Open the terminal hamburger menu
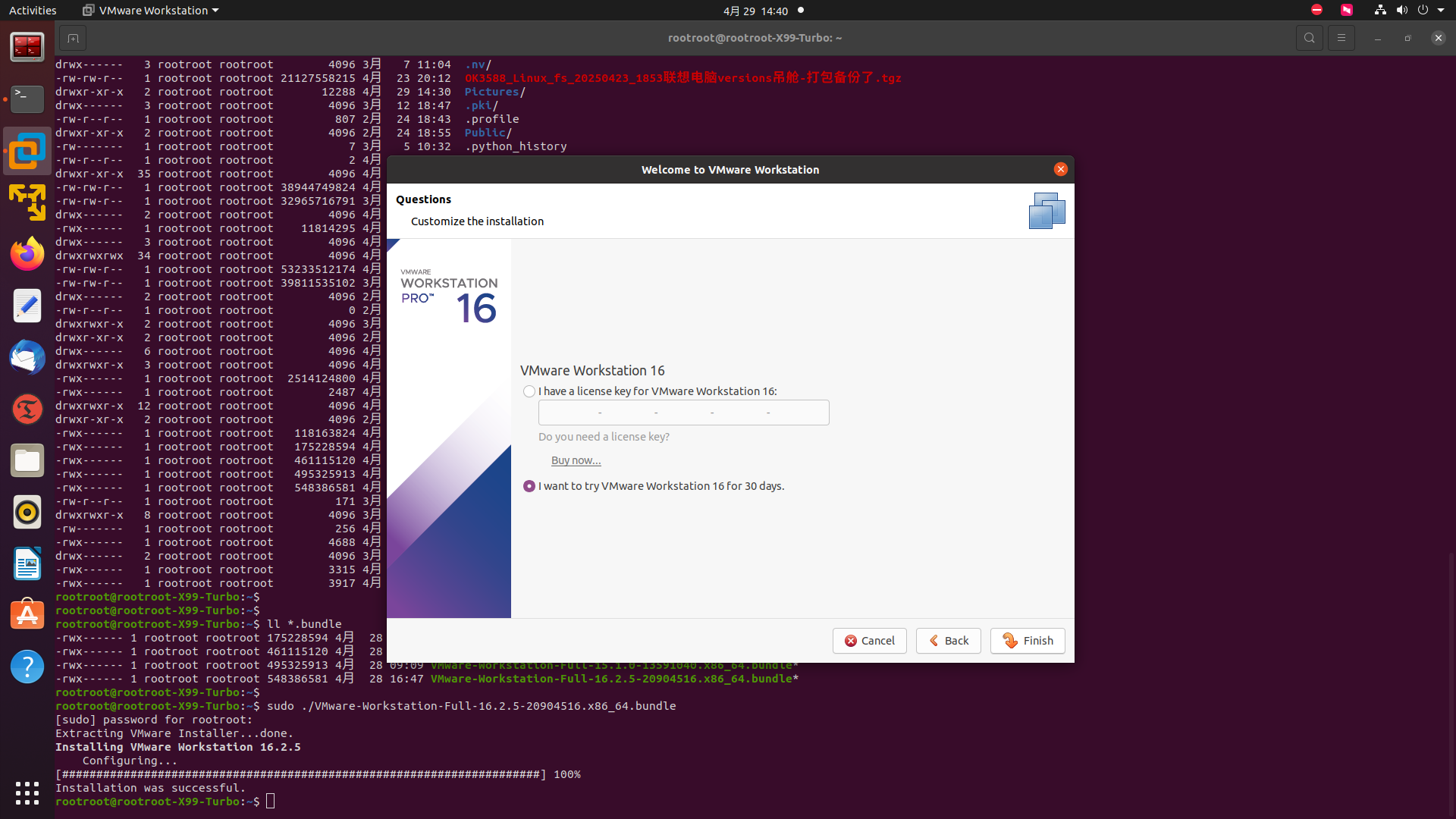The height and width of the screenshot is (819, 1456). point(1341,38)
